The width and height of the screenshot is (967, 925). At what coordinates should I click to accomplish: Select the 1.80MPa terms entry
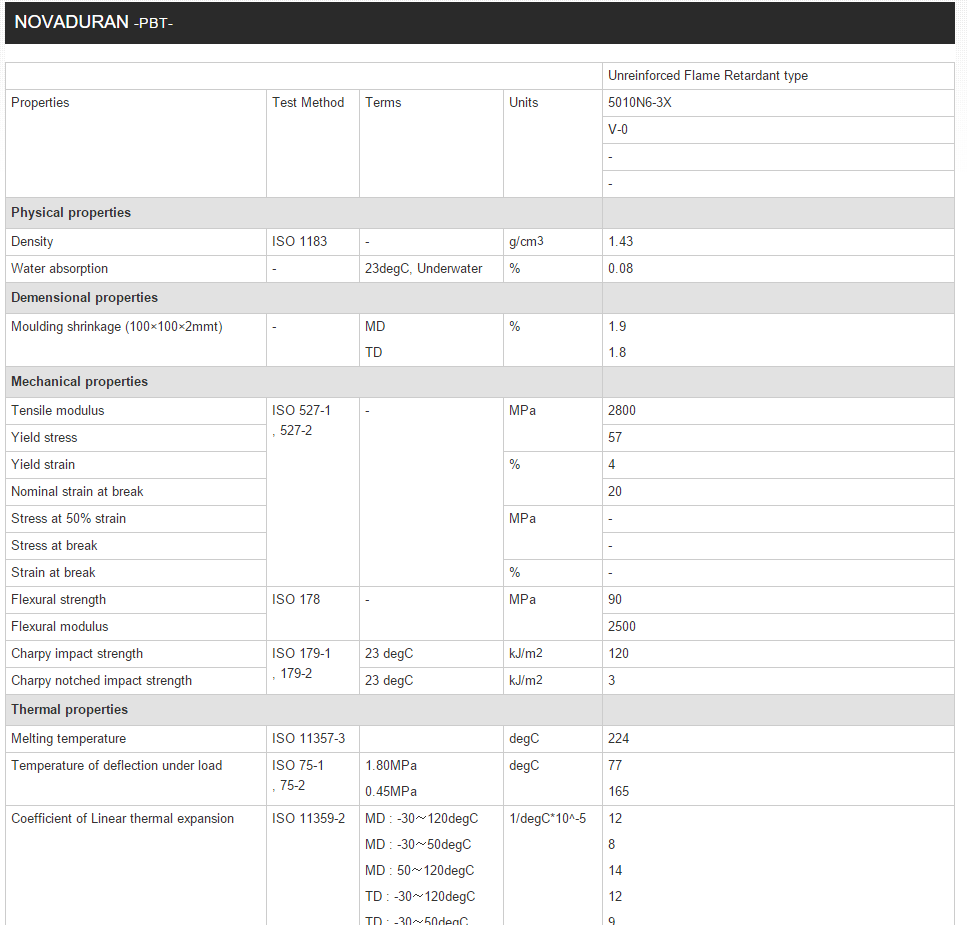pos(390,765)
